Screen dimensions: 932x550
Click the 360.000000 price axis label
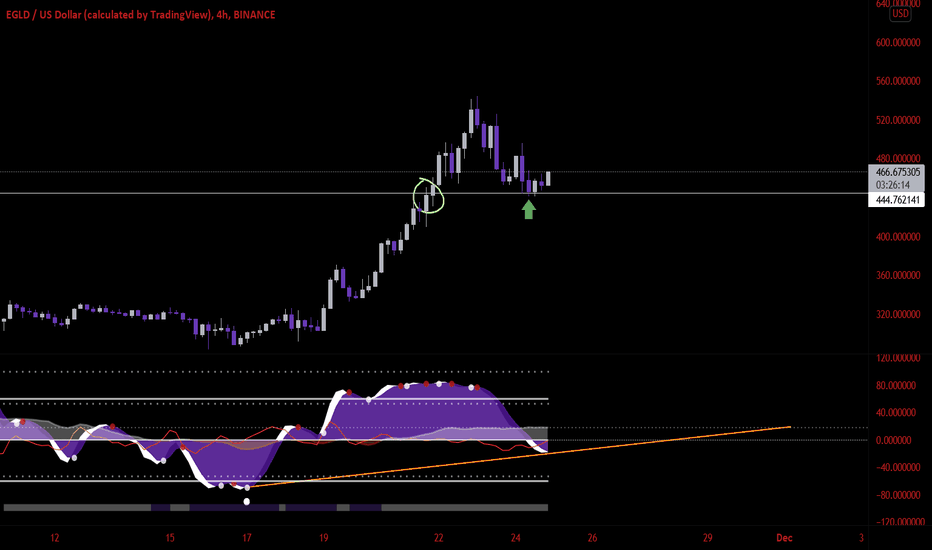click(x=898, y=275)
